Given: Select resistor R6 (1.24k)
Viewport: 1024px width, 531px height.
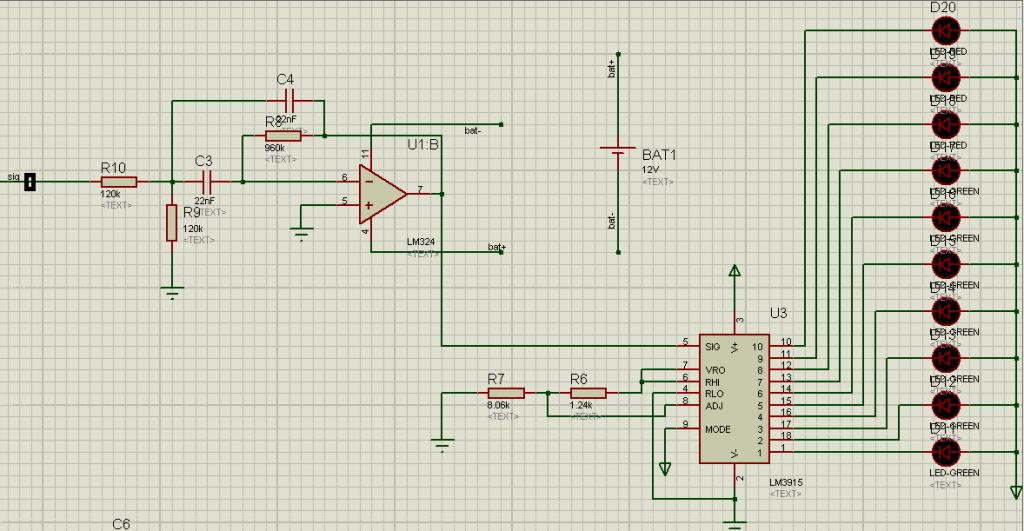Looking at the screenshot, I should (588, 393).
